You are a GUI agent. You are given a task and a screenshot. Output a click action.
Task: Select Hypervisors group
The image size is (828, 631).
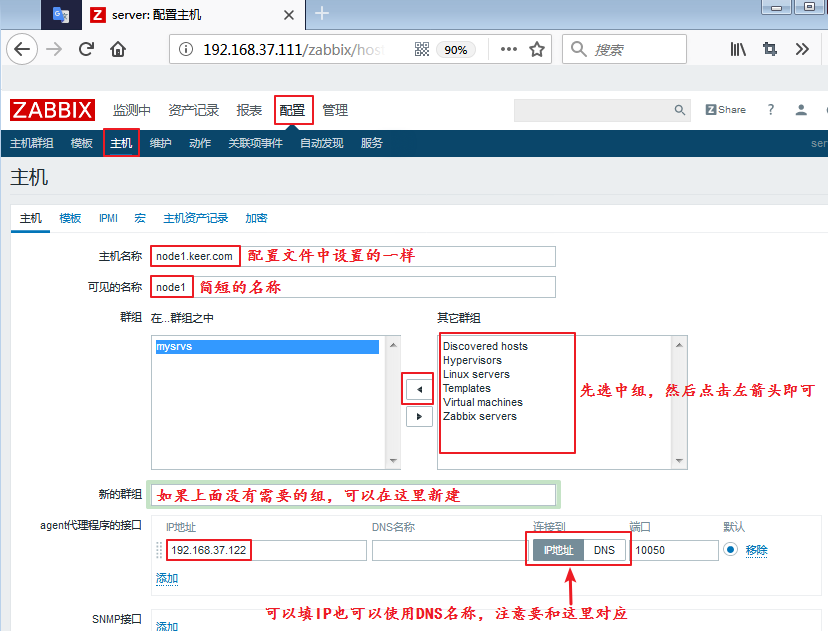(472, 360)
